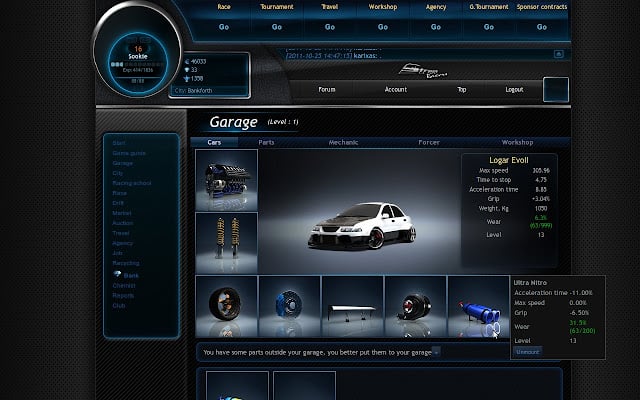Open Reports from the sidebar
The image size is (640, 400).
(123, 296)
